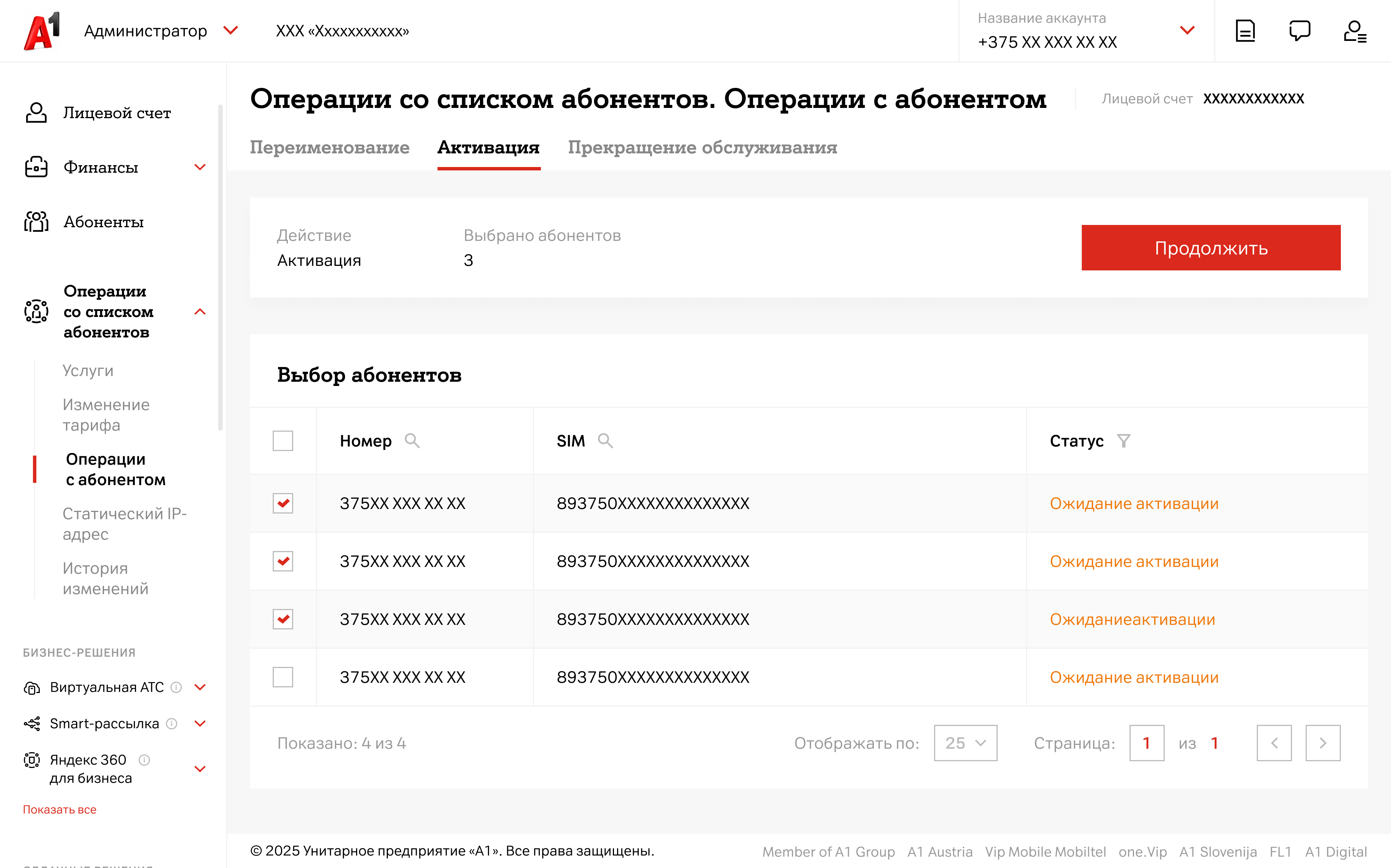The image size is (1392, 868).
Task: Click the Показать все link
Action: coord(60,809)
